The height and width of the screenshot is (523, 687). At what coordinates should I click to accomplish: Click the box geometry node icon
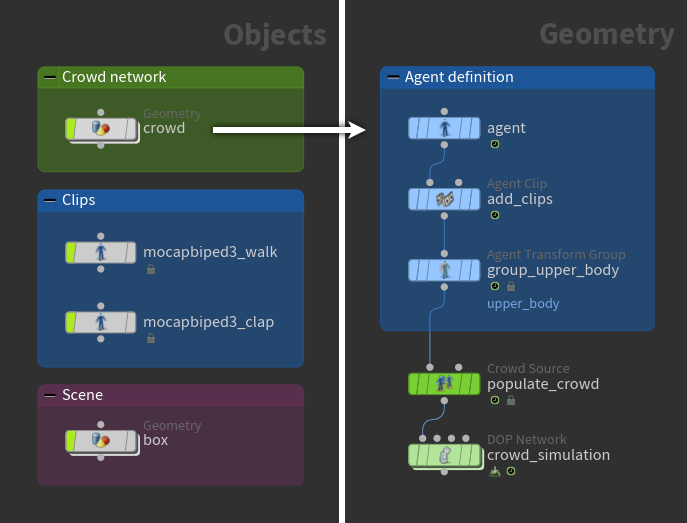100,440
